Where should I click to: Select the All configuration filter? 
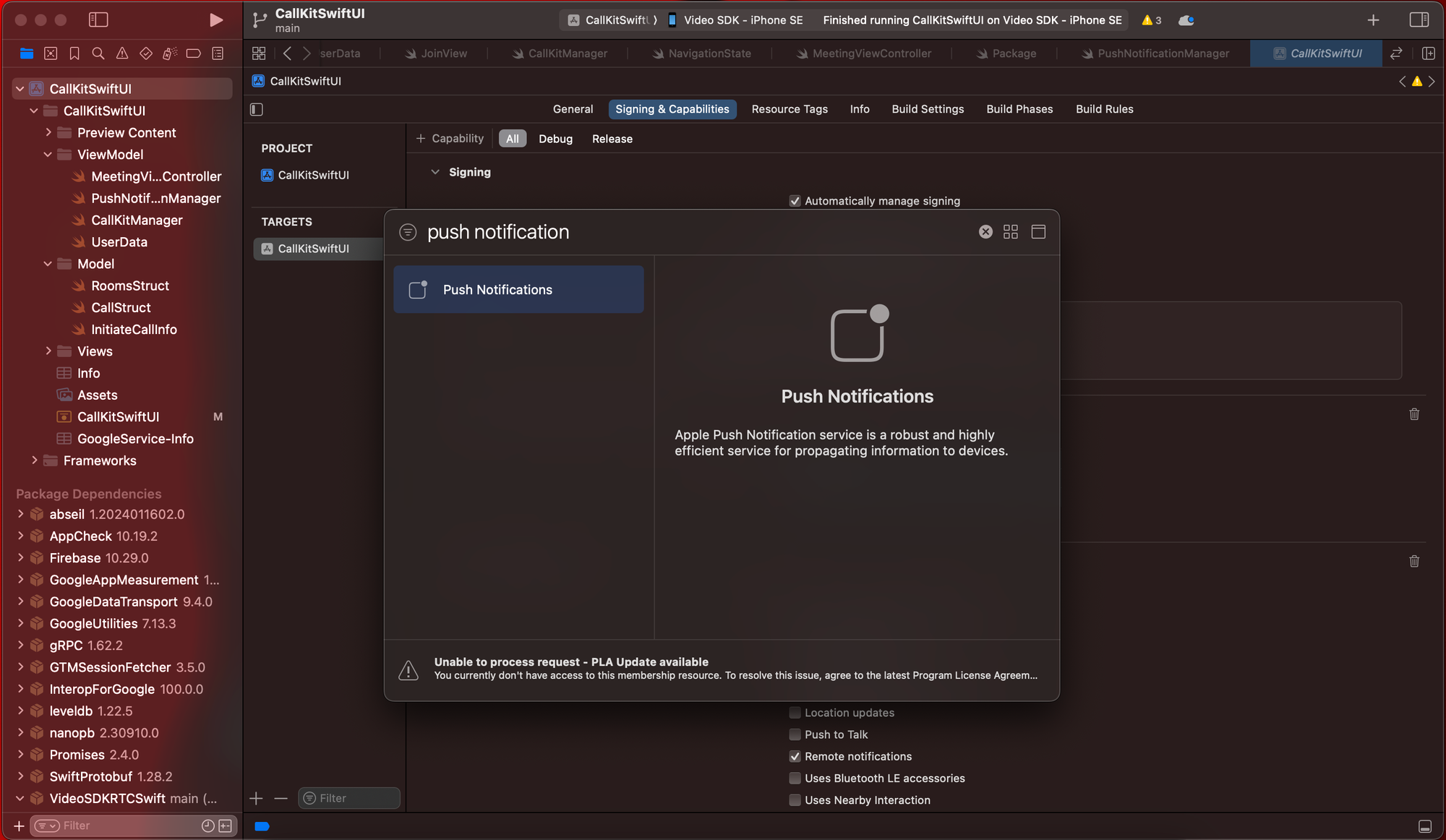513,139
